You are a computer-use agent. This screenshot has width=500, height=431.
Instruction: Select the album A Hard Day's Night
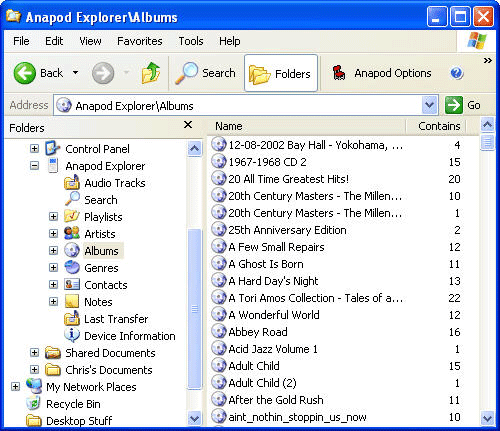273,281
